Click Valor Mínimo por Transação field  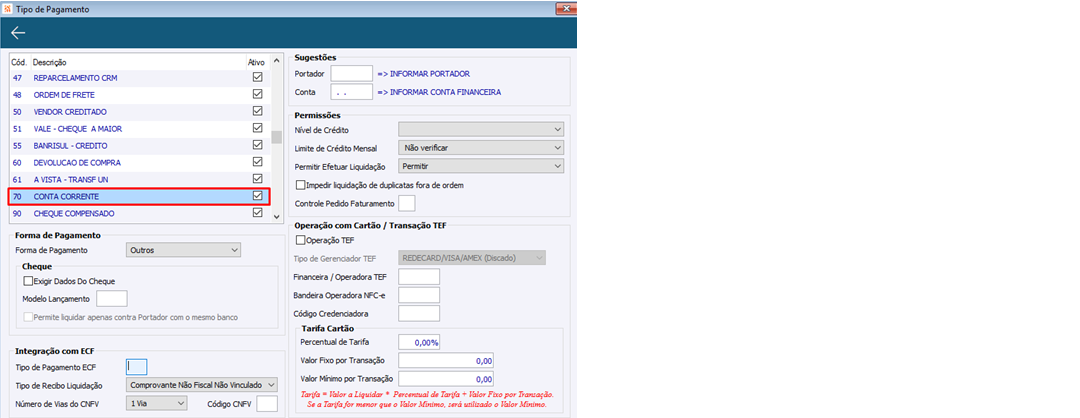446,379
